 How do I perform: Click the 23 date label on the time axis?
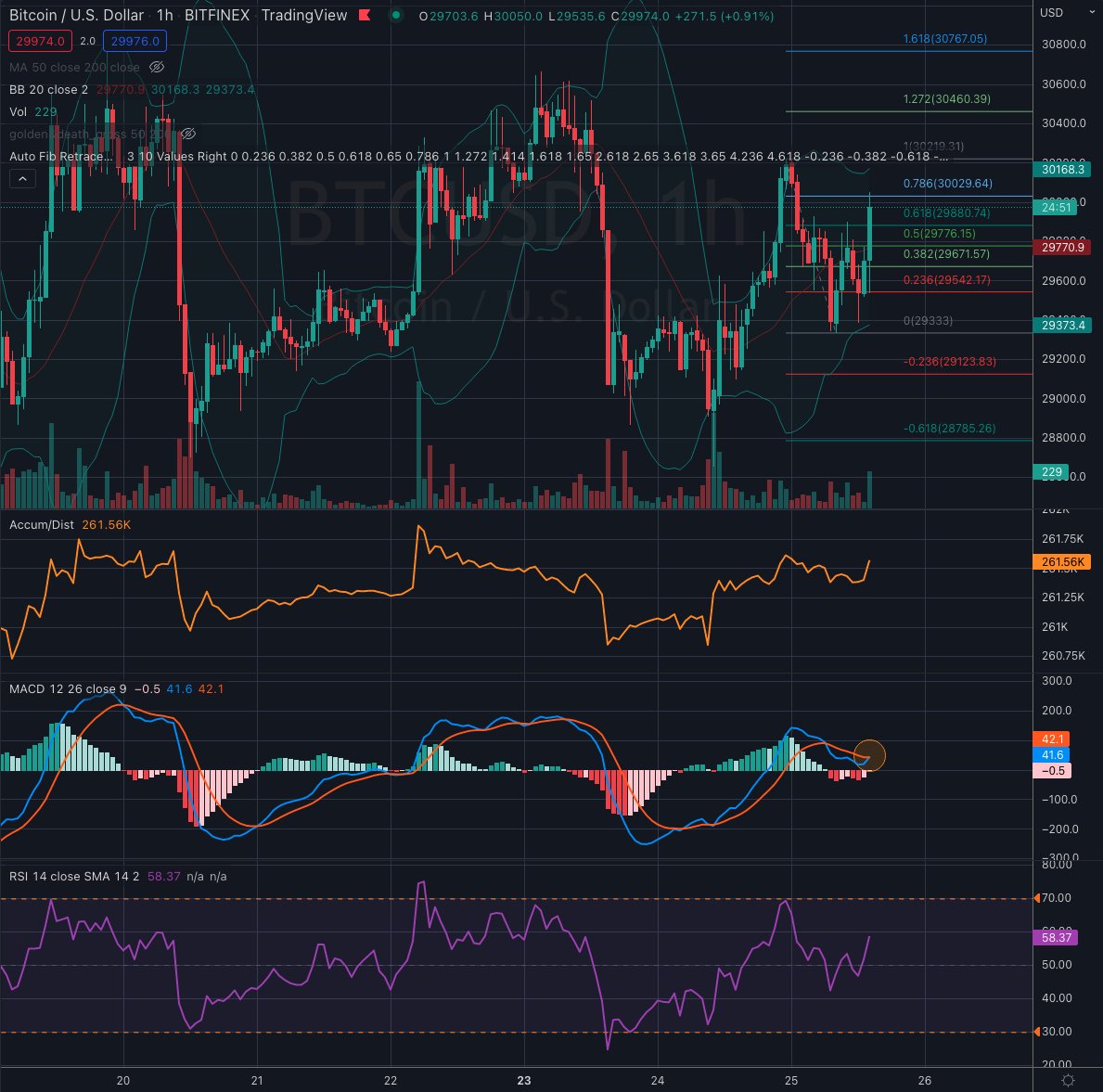click(x=523, y=1081)
